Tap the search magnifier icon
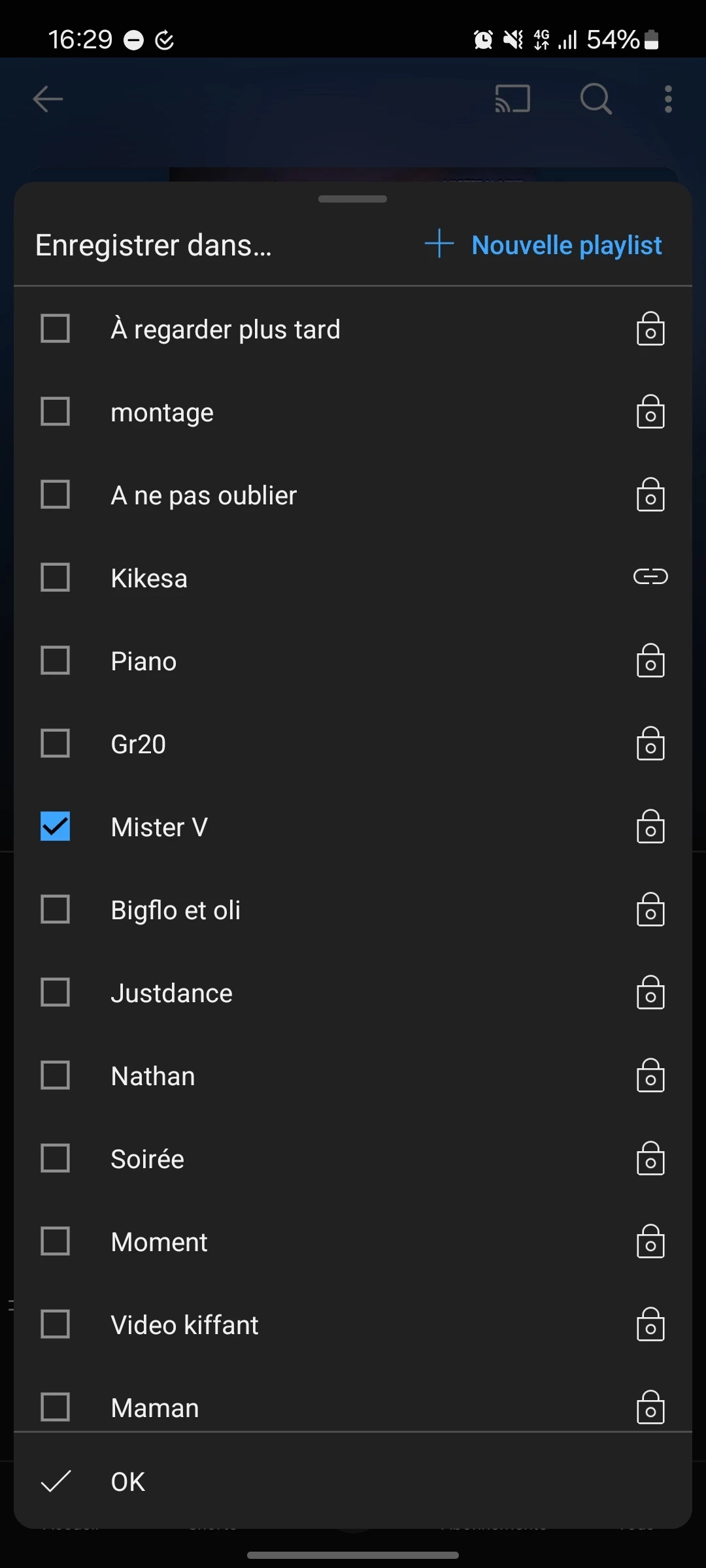This screenshot has width=706, height=1568. (x=596, y=99)
